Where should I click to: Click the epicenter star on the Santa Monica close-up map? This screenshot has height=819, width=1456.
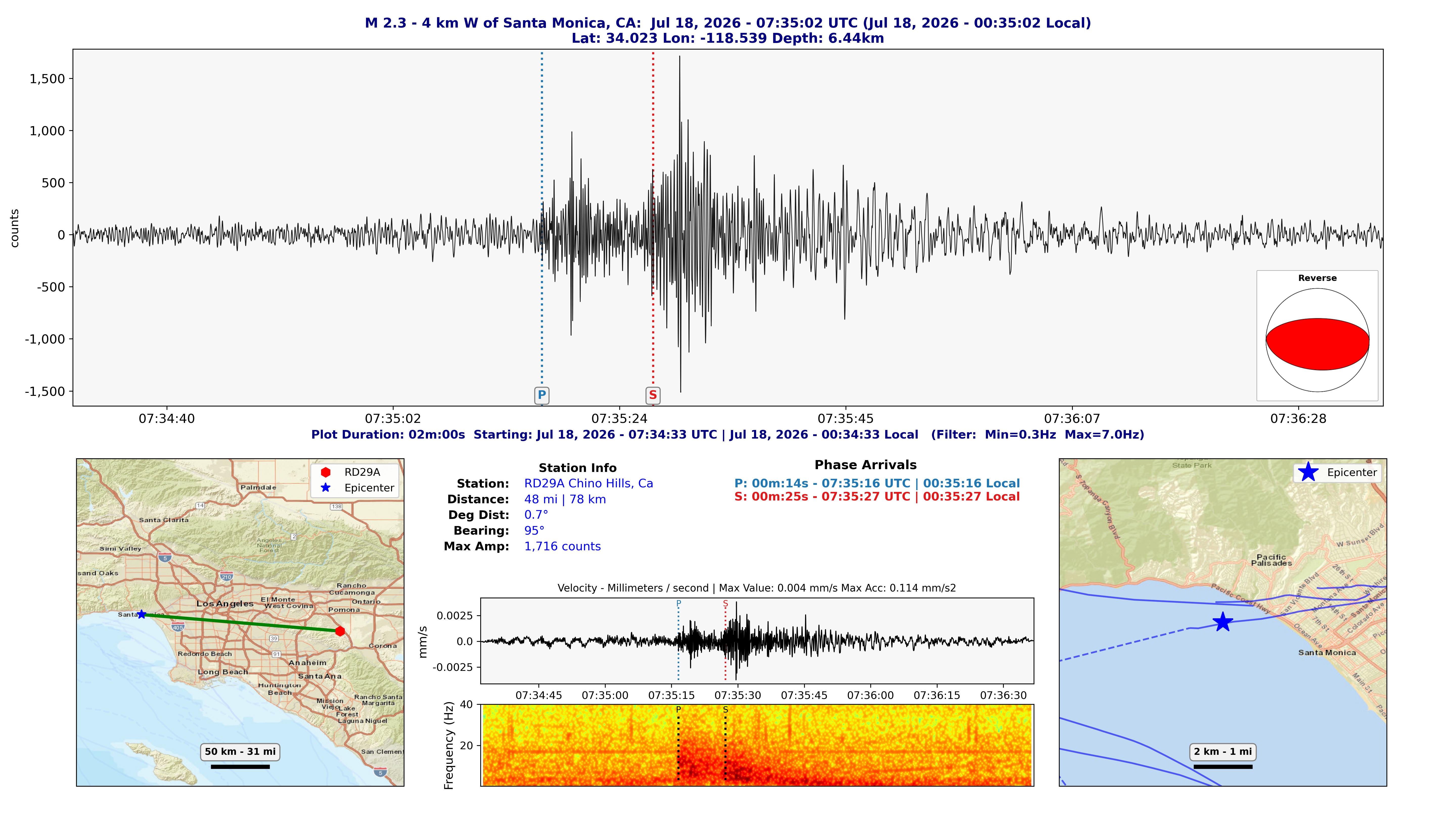point(1223,622)
